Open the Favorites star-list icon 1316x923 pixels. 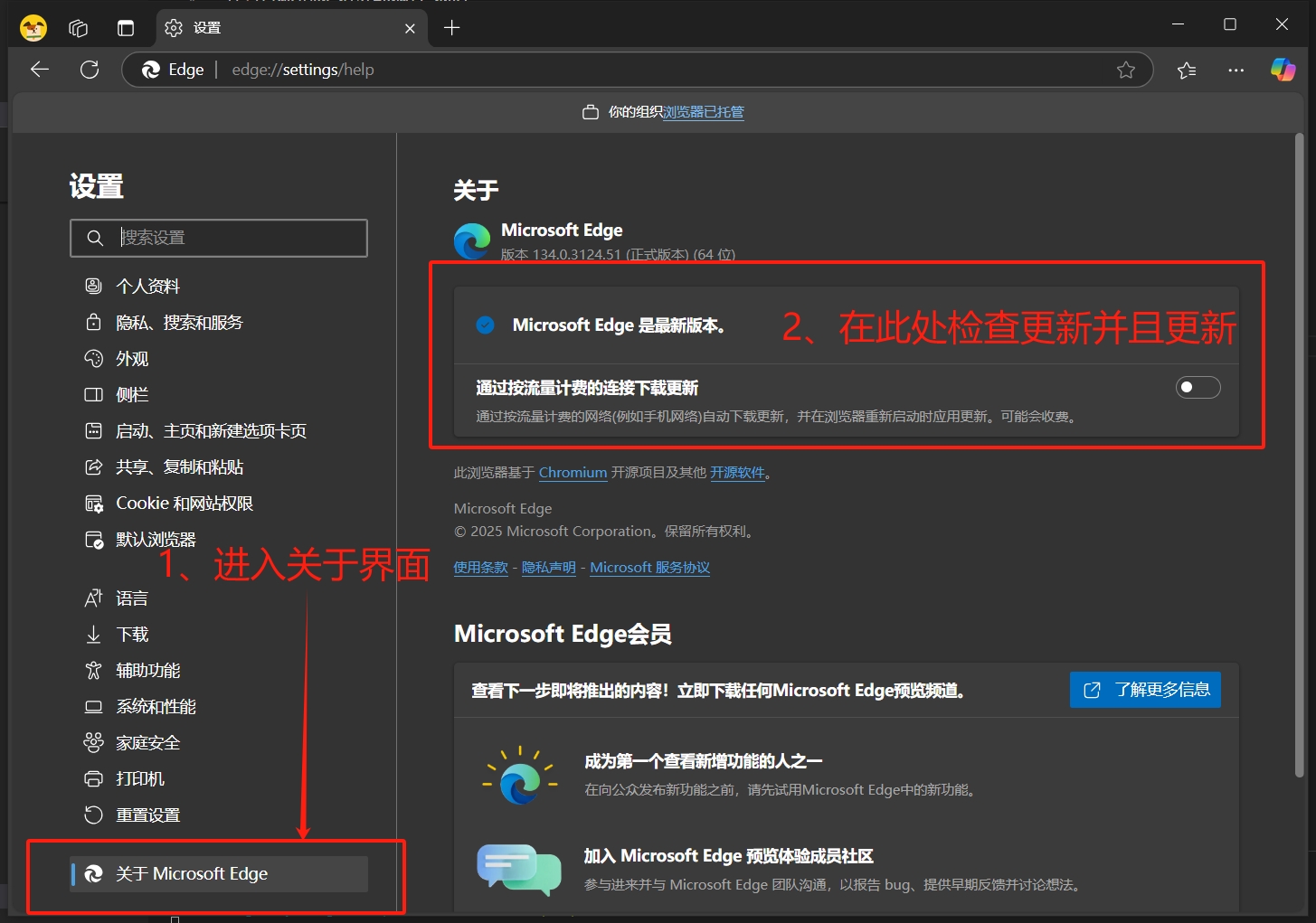[x=1187, y=70]
